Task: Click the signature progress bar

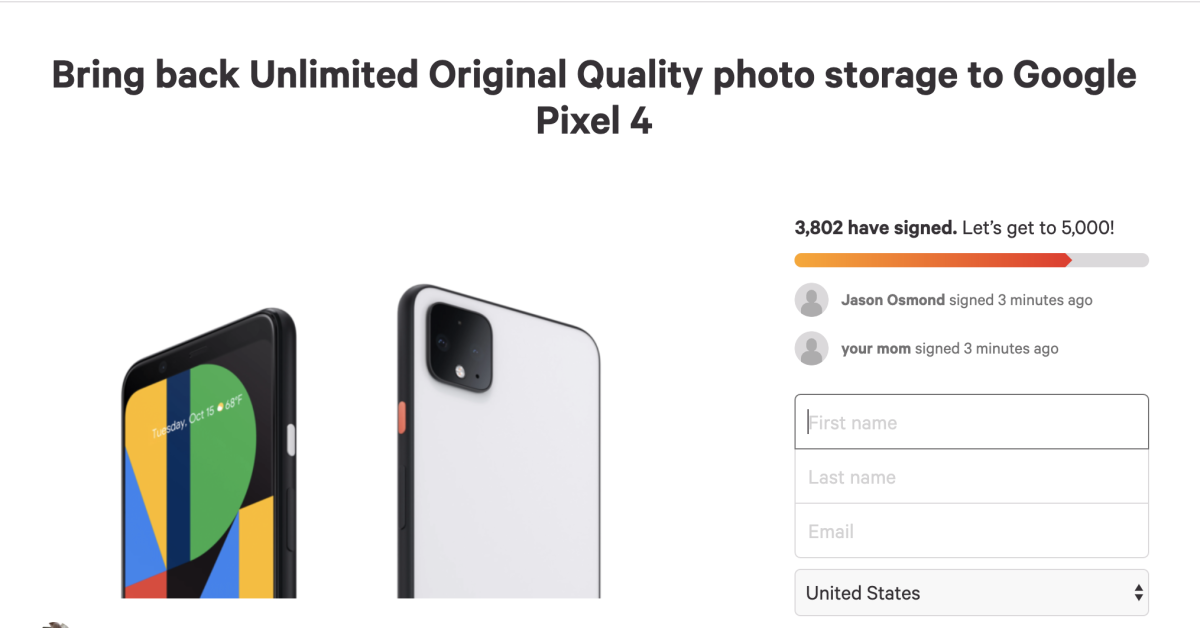Action: (x=971, y=260)
